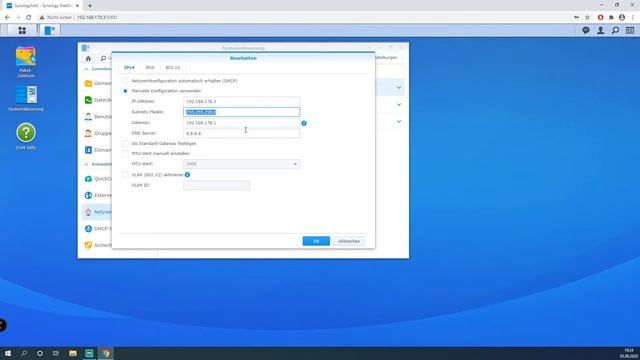The width and height of the screenshot is (640, 360).
Task: Open browser extensions puzzle icon
Action: (x=611, y=17)
